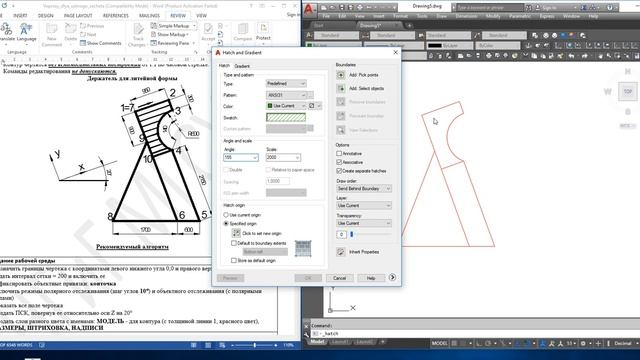Image resolution: width=640 pixels, height=360 pixels.
Task: Select Use current origin radio button
Action: 226,215
